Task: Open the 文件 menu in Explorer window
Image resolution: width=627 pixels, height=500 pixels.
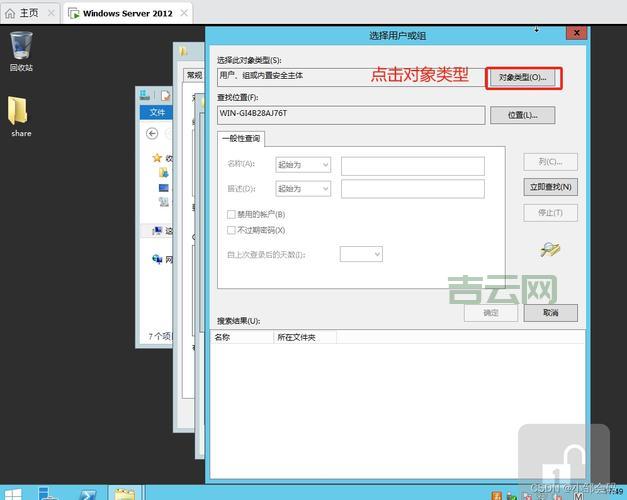Action: [157, 112]
